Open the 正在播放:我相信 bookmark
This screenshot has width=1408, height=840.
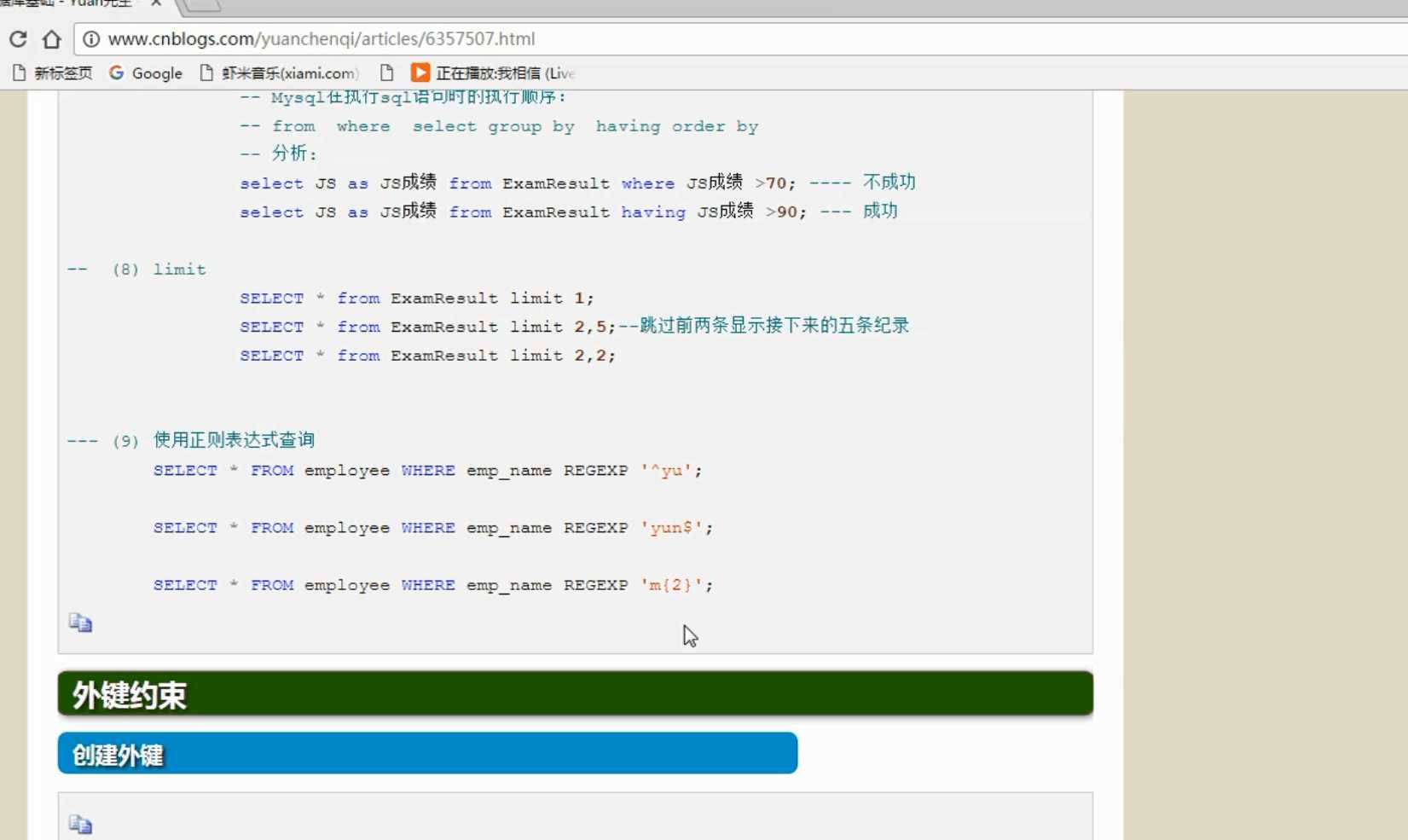click(493, 73)
